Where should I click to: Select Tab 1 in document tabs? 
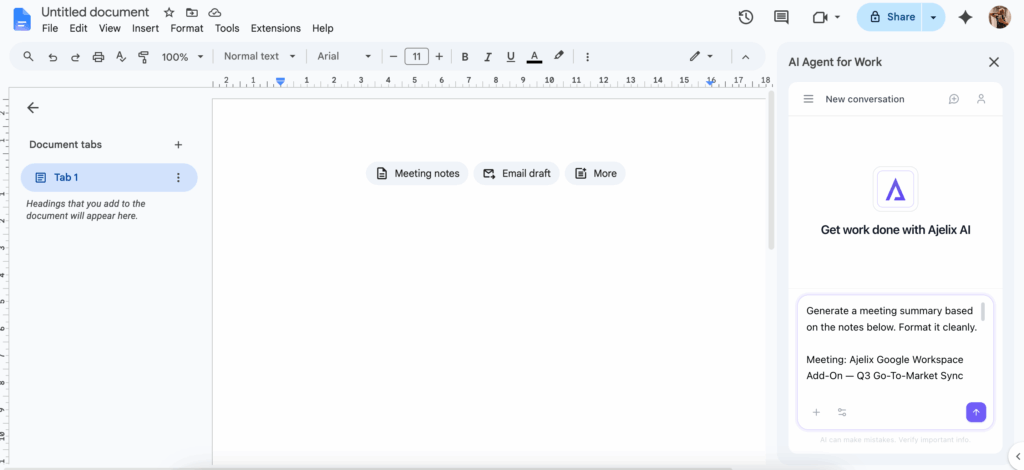[109, 178]
